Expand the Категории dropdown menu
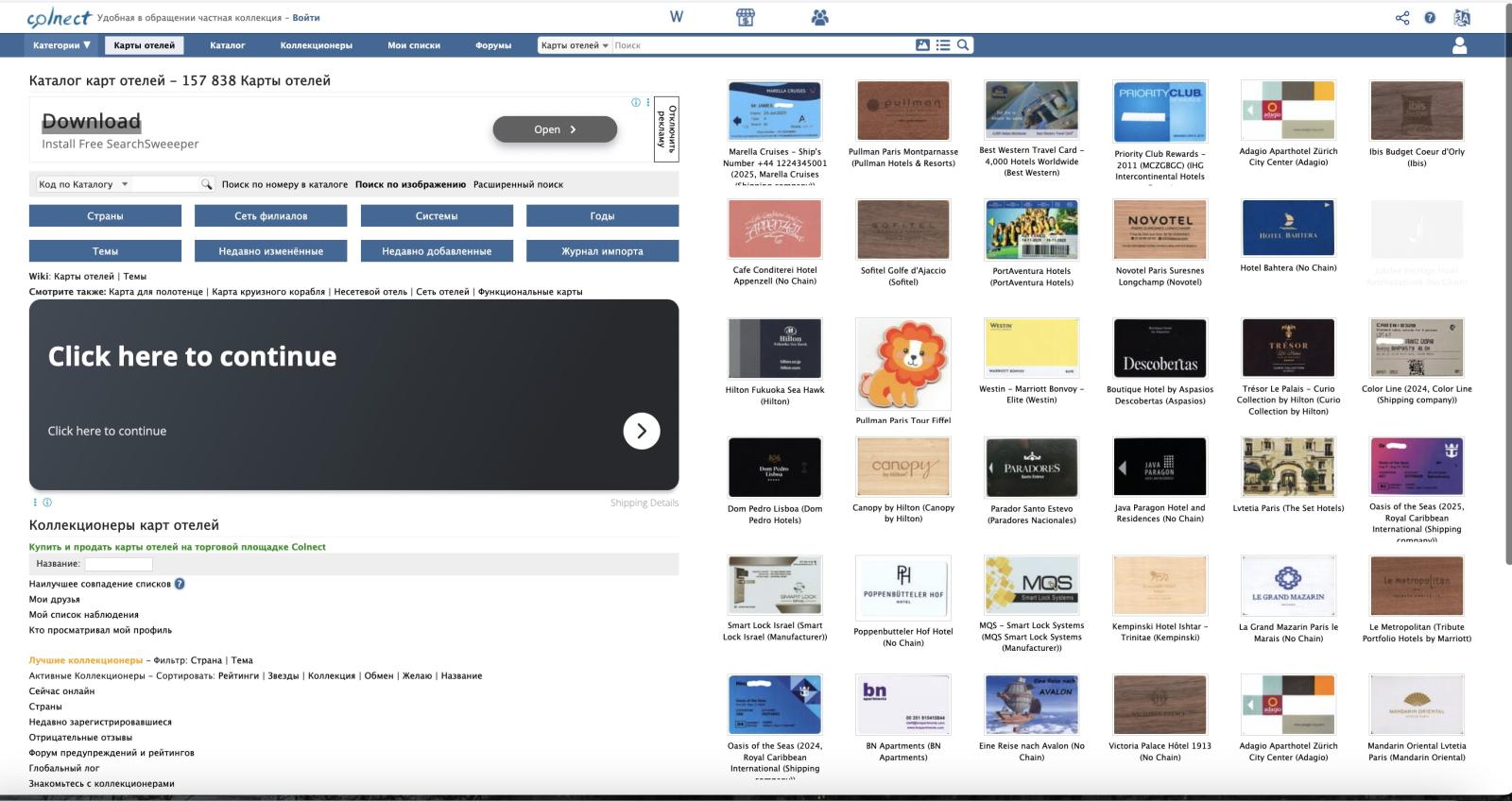 pyautogui.click(x=61, y=45)
